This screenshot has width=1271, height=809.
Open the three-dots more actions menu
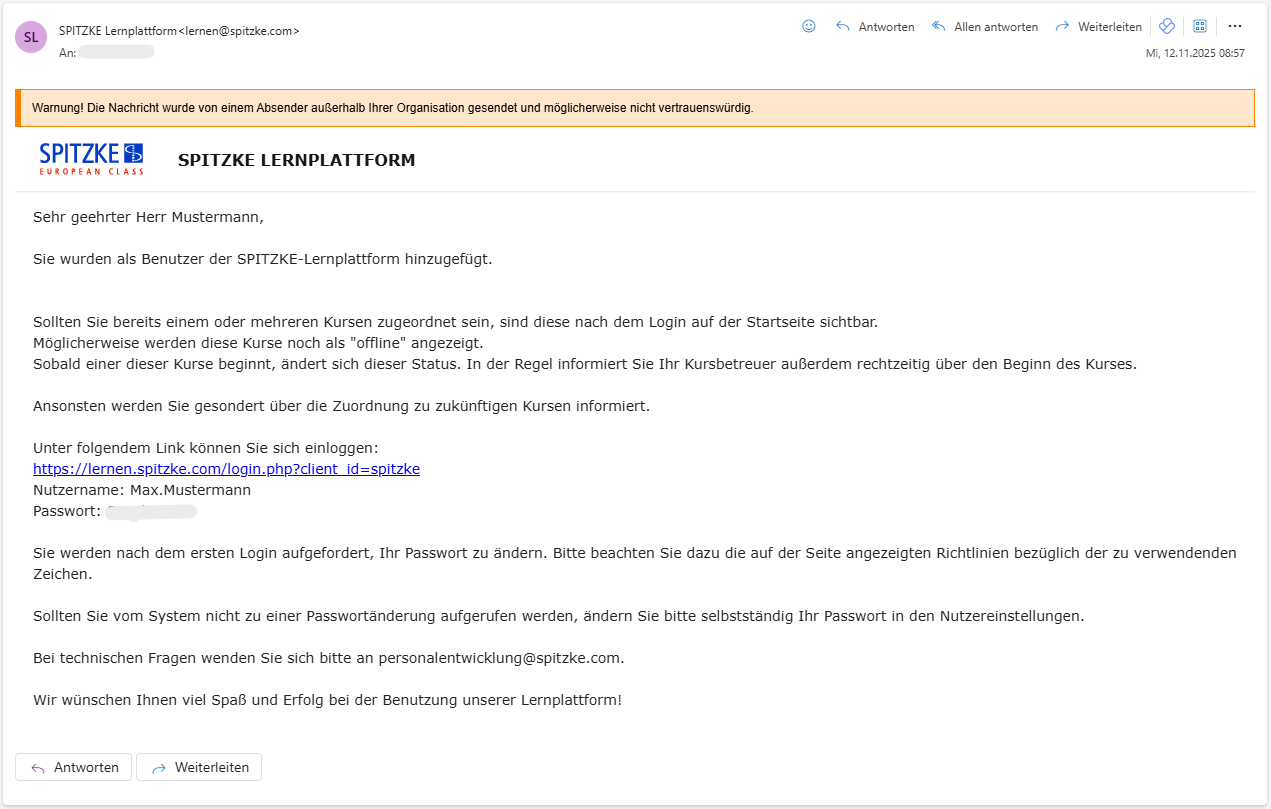point(1235,27)
